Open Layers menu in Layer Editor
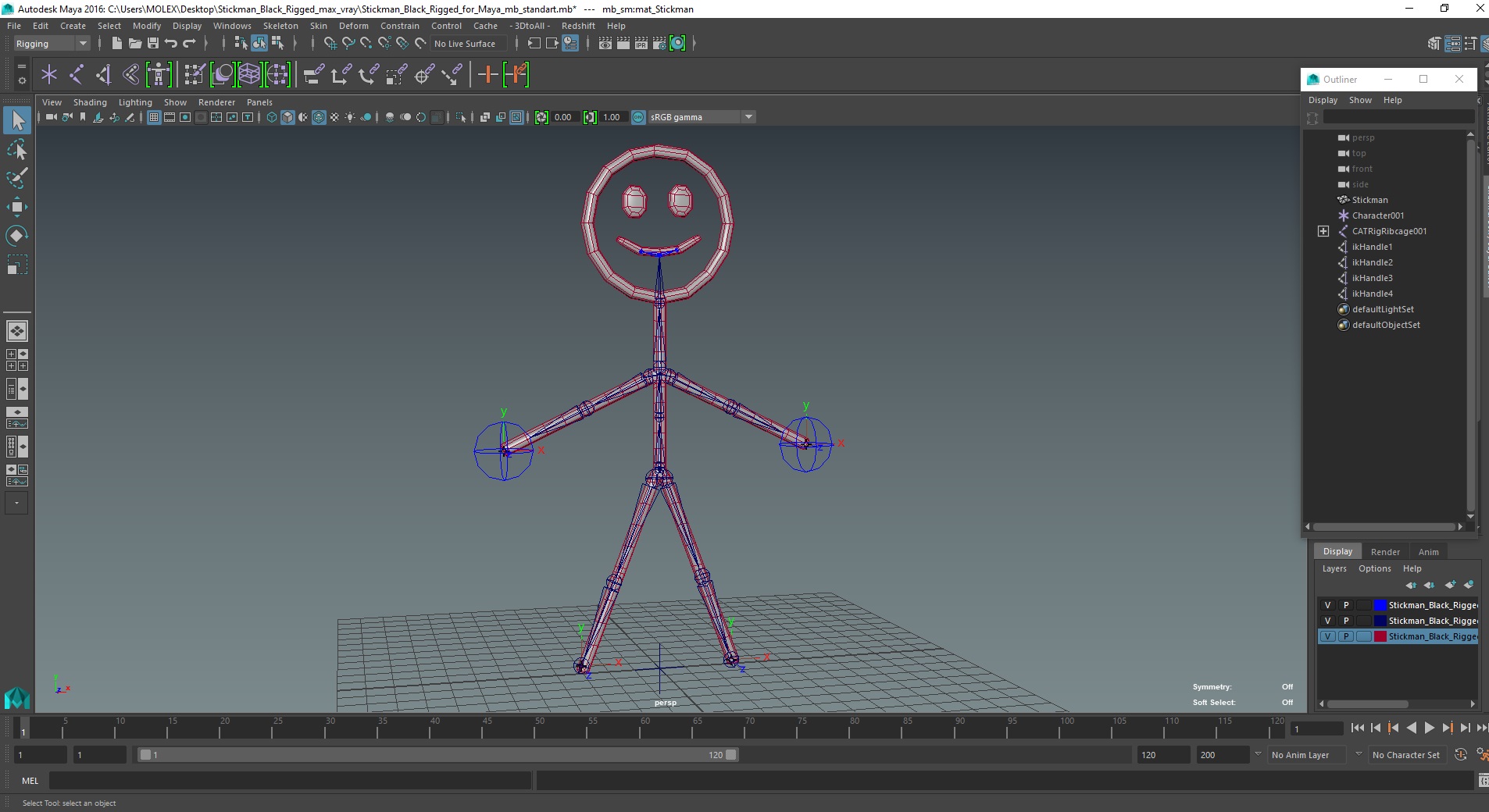 coord(1334,568)
